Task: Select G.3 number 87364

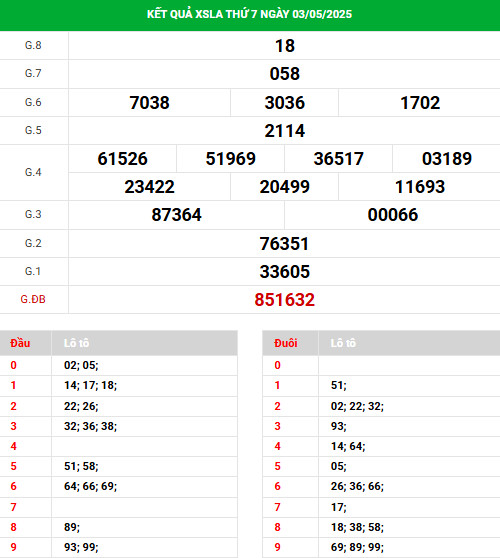Action: tap(177, 215)
